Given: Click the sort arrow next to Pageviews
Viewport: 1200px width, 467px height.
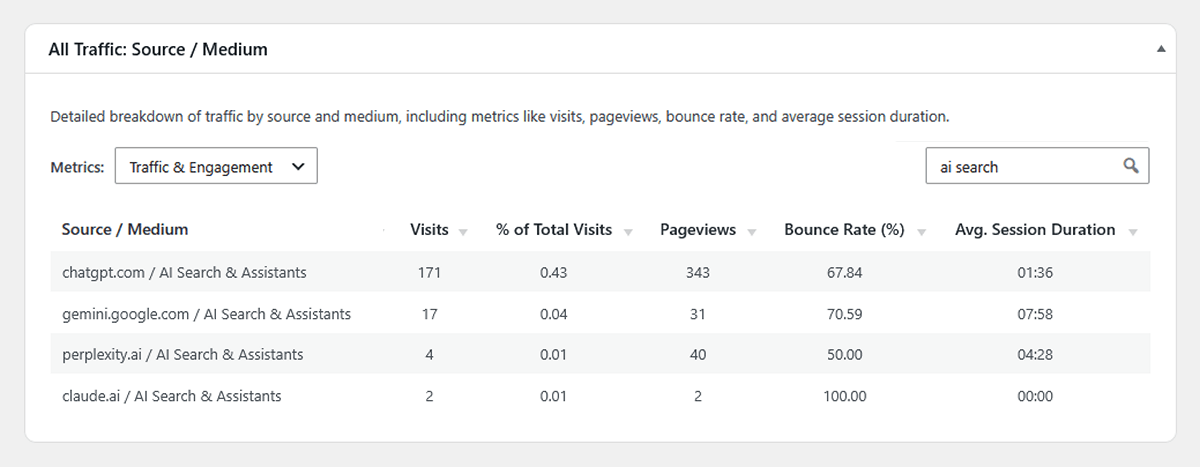Looking at the screenshot, I should [752, 232].
